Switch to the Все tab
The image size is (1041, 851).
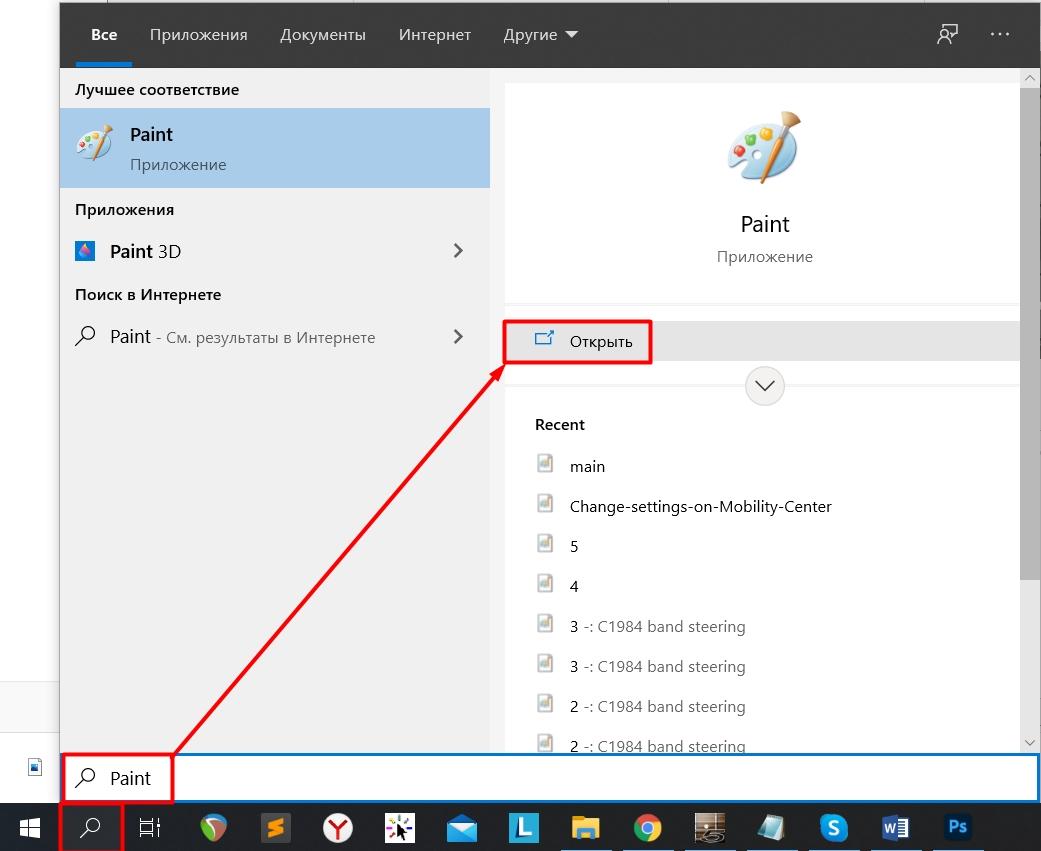pyautogui.click(x=104, y=35)
